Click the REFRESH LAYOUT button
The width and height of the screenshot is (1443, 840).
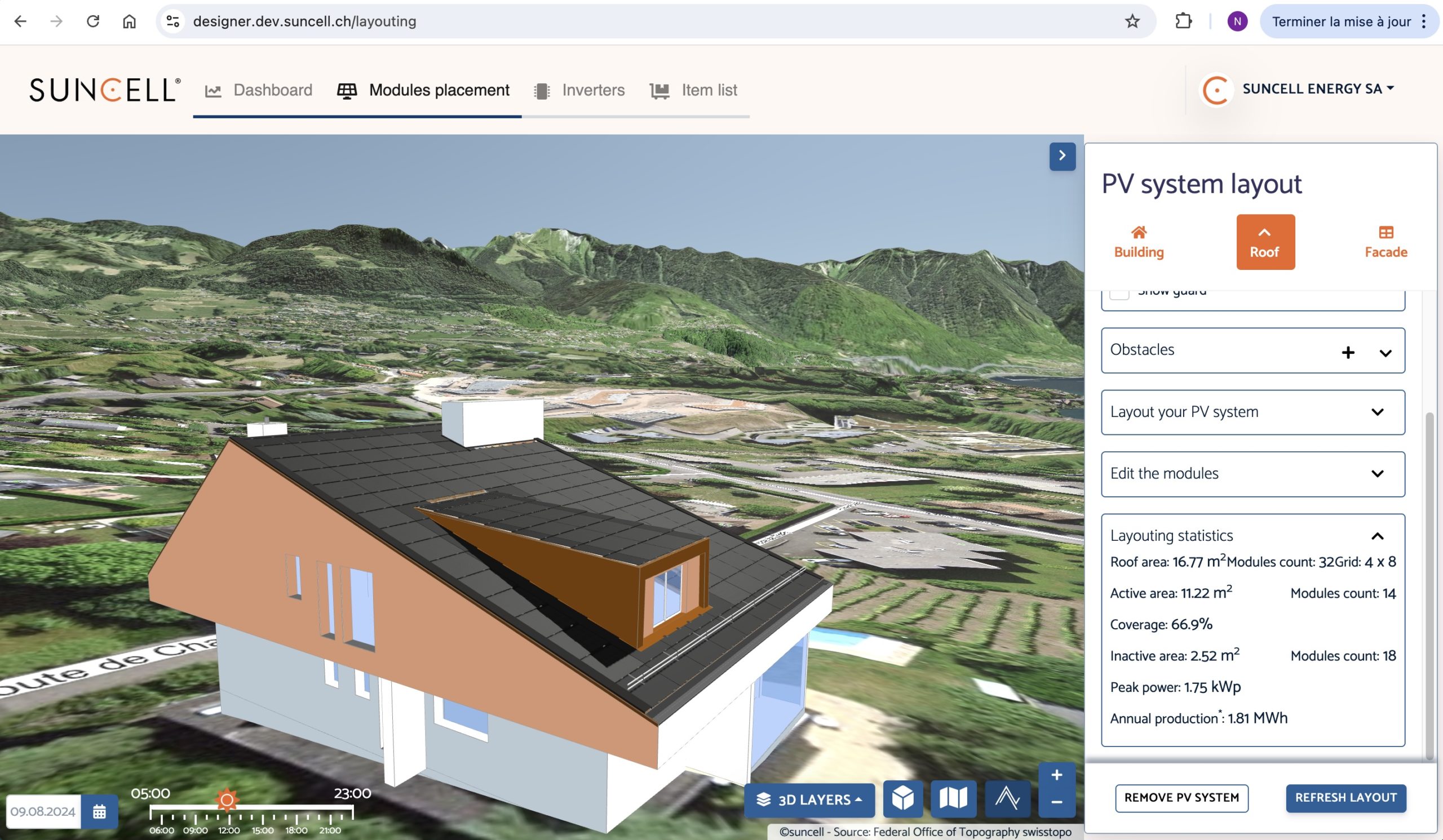(1345, 798)
